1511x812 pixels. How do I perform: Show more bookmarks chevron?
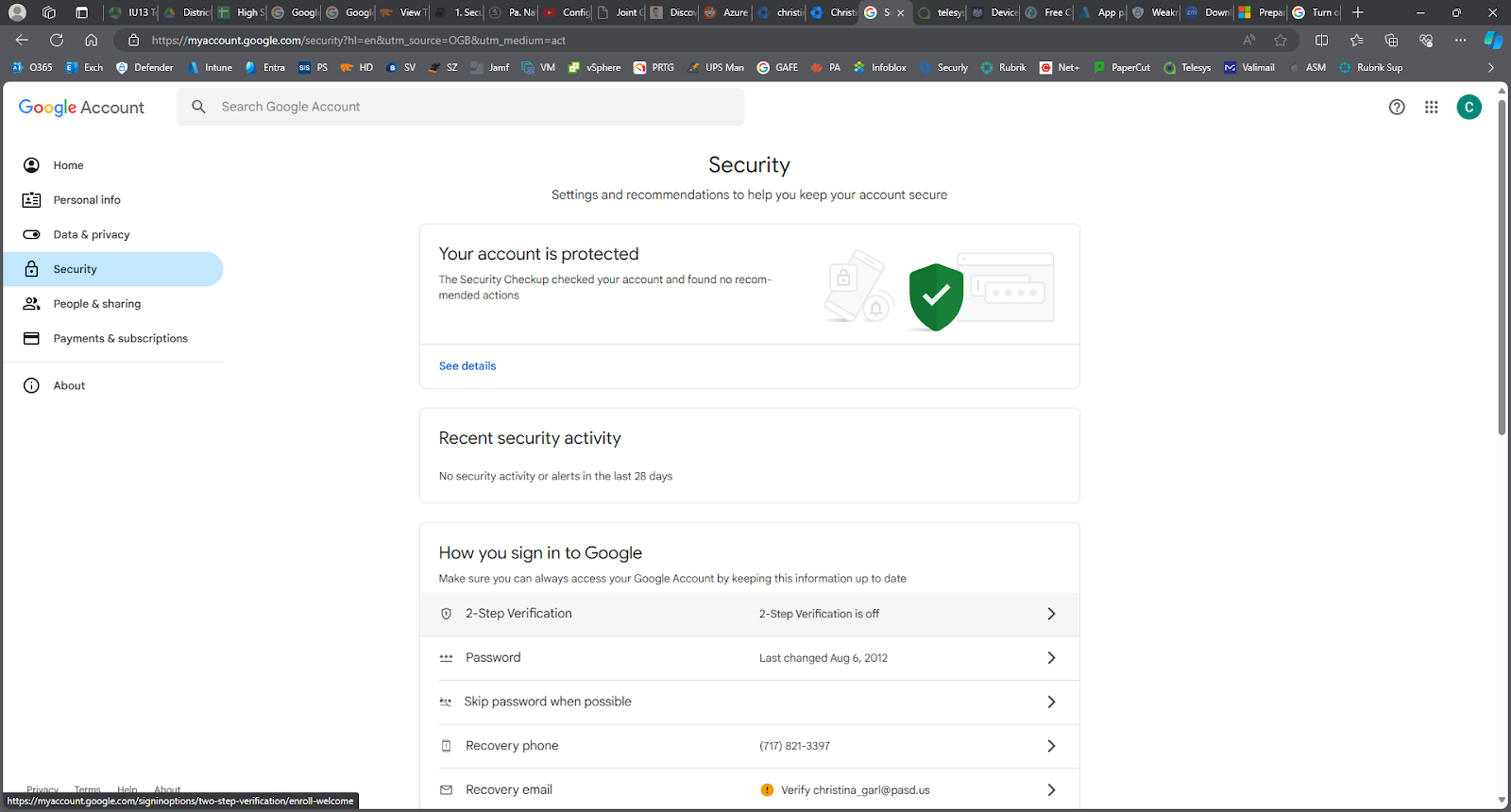[x=1491, y=67]
